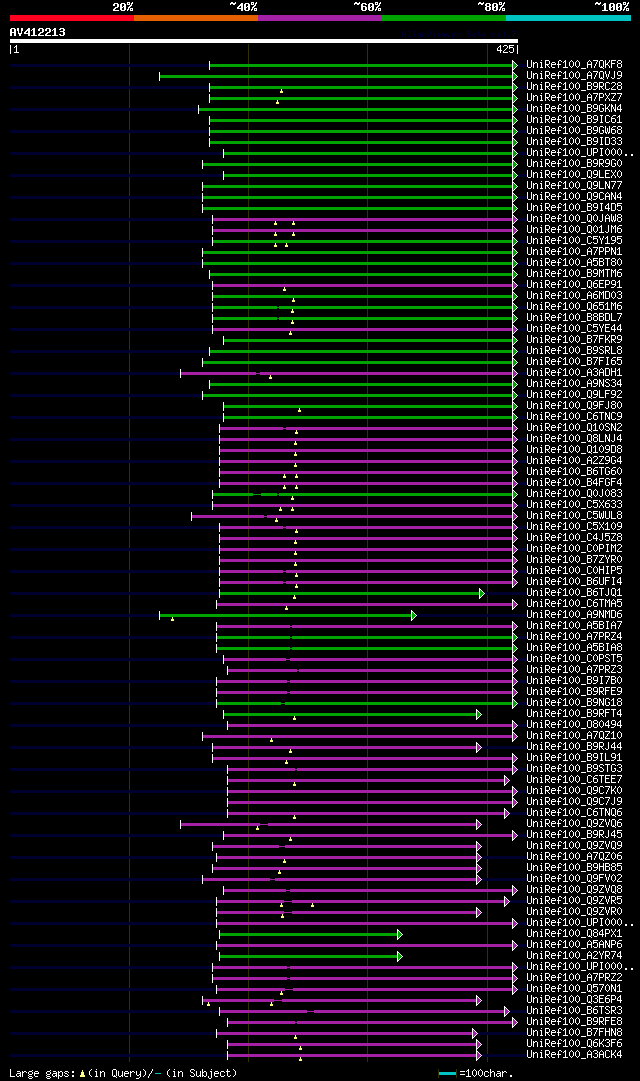Click the UniRef100_B9STG3 label
Viewport: 640px width, 1081px height.
pyautogui.click(x=574, y=769)
